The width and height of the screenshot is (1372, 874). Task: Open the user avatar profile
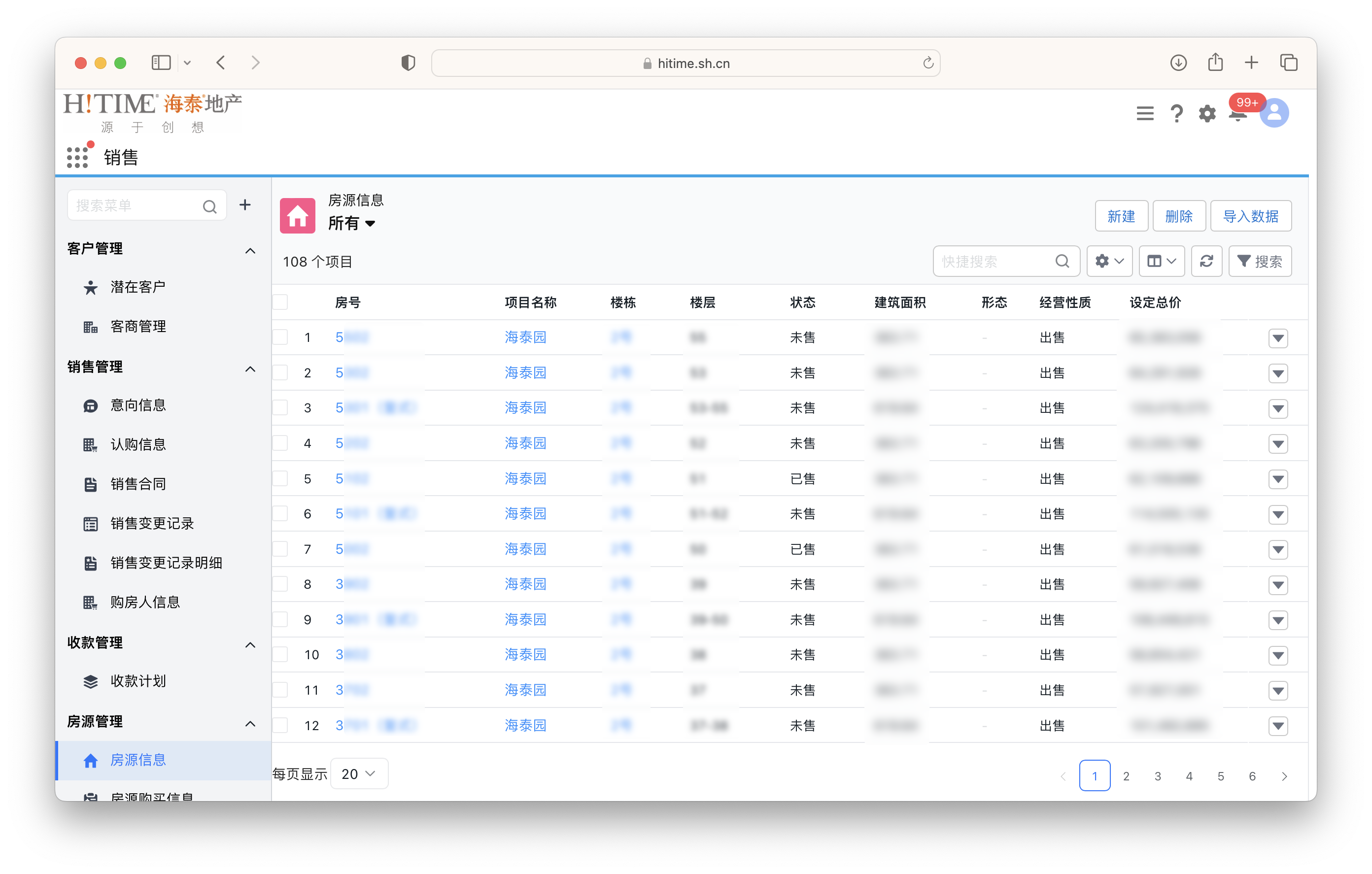(x=1274, y=113)
